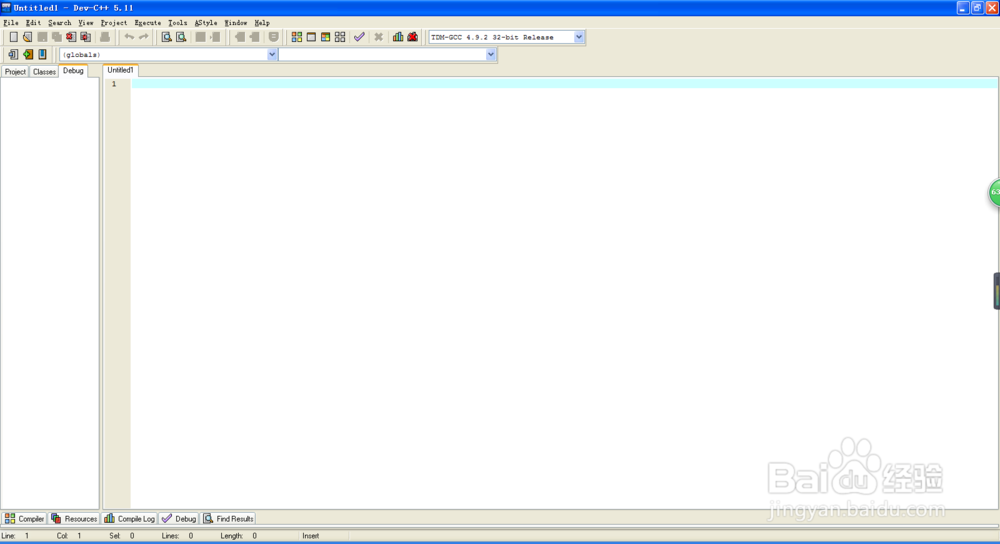Select the Untitled1 editor tab
The image size is (1000, 544).
(x=120, y=70)
